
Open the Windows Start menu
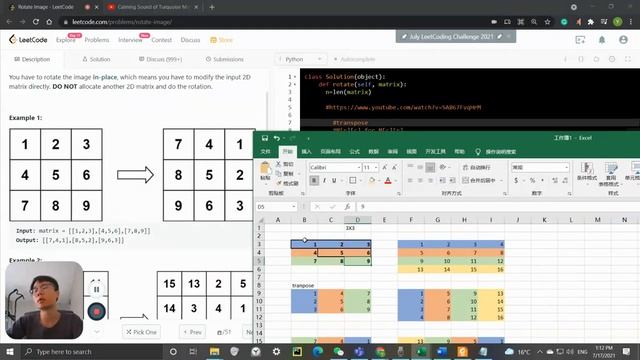tap(10, 351)
